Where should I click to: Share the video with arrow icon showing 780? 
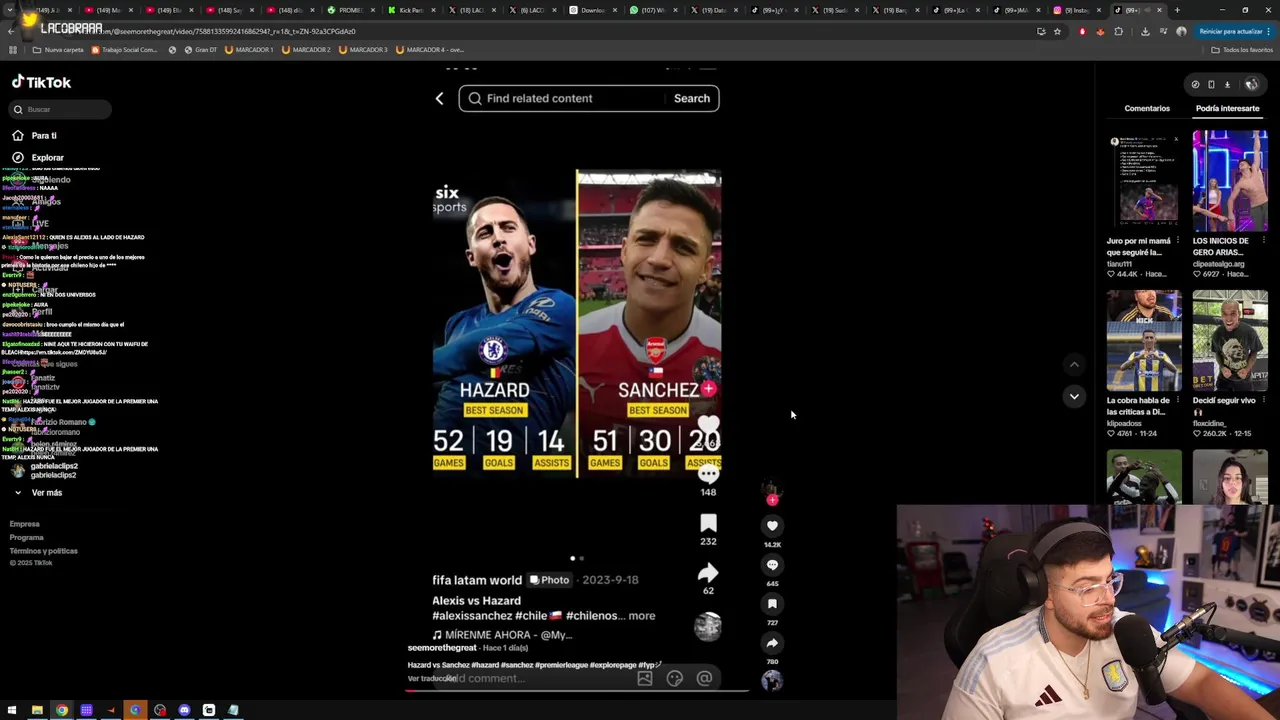pyautogui.click(x=772, y=642)
